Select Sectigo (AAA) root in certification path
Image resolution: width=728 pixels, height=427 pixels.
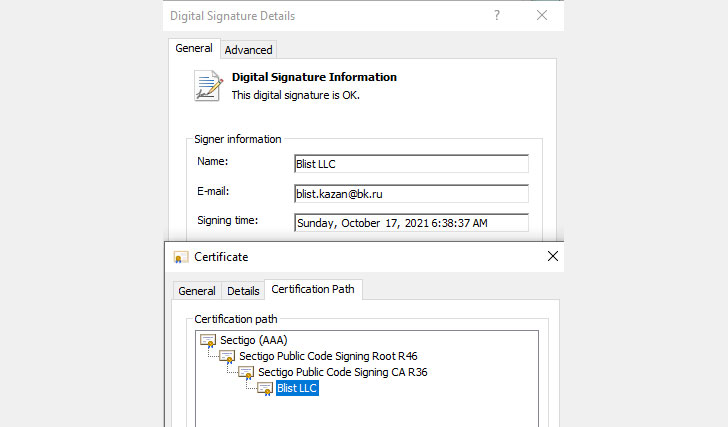(254, 340)
